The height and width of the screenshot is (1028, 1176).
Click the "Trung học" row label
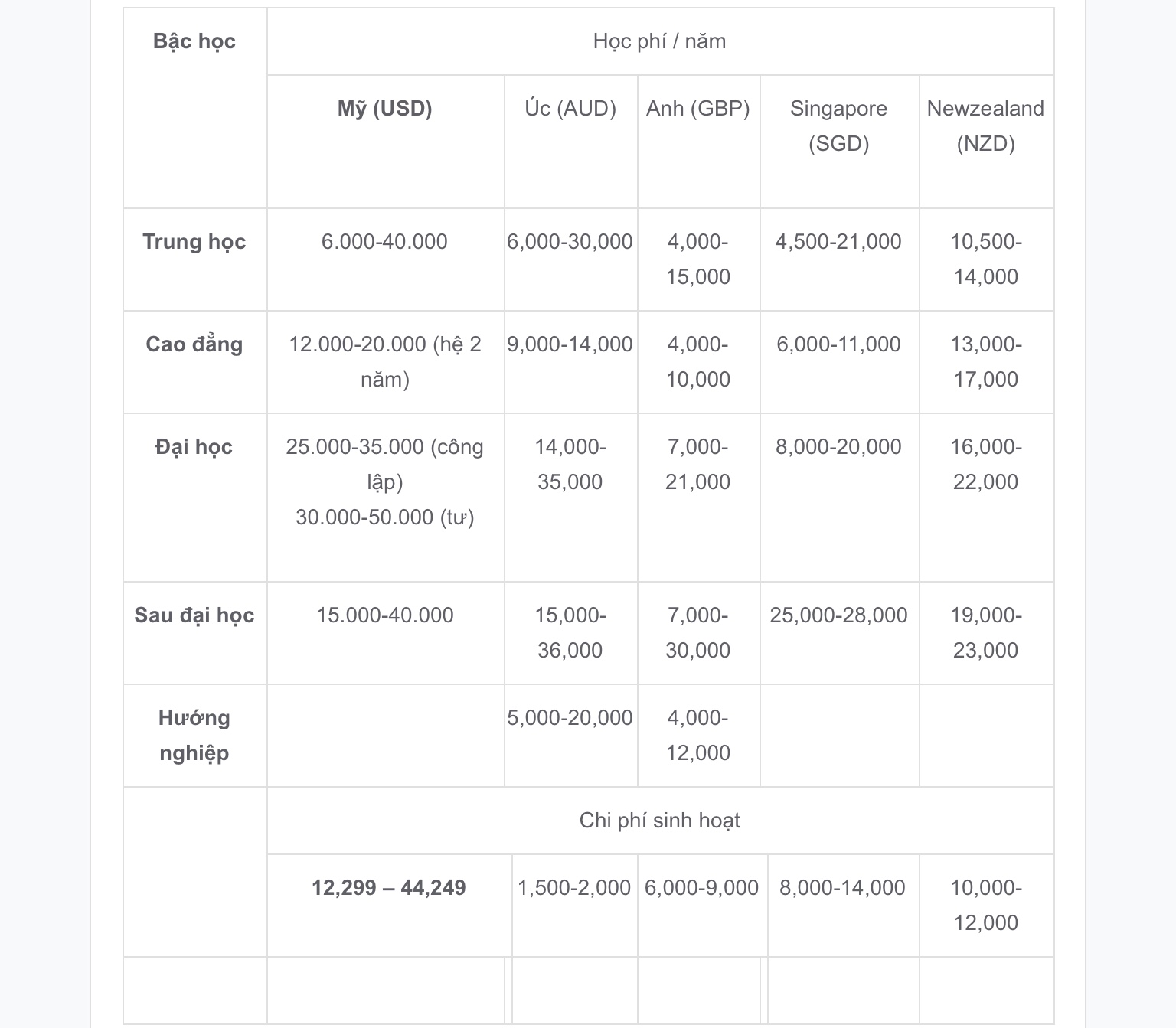[194, 242]
